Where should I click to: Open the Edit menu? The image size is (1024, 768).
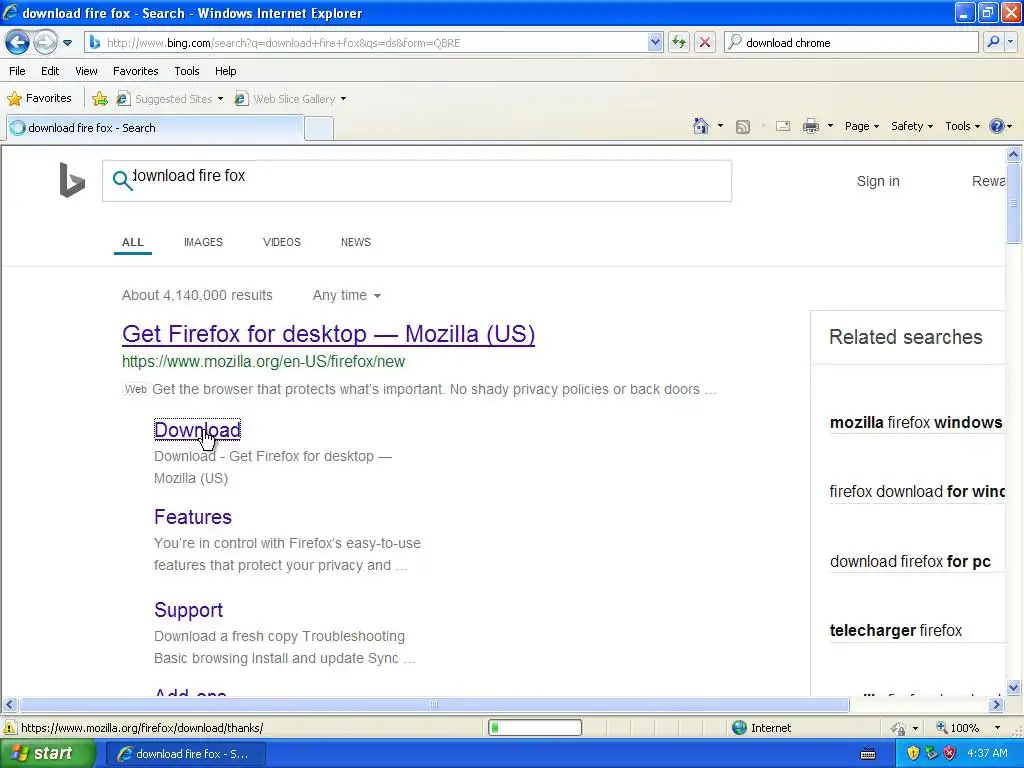(x=50, y=71)
